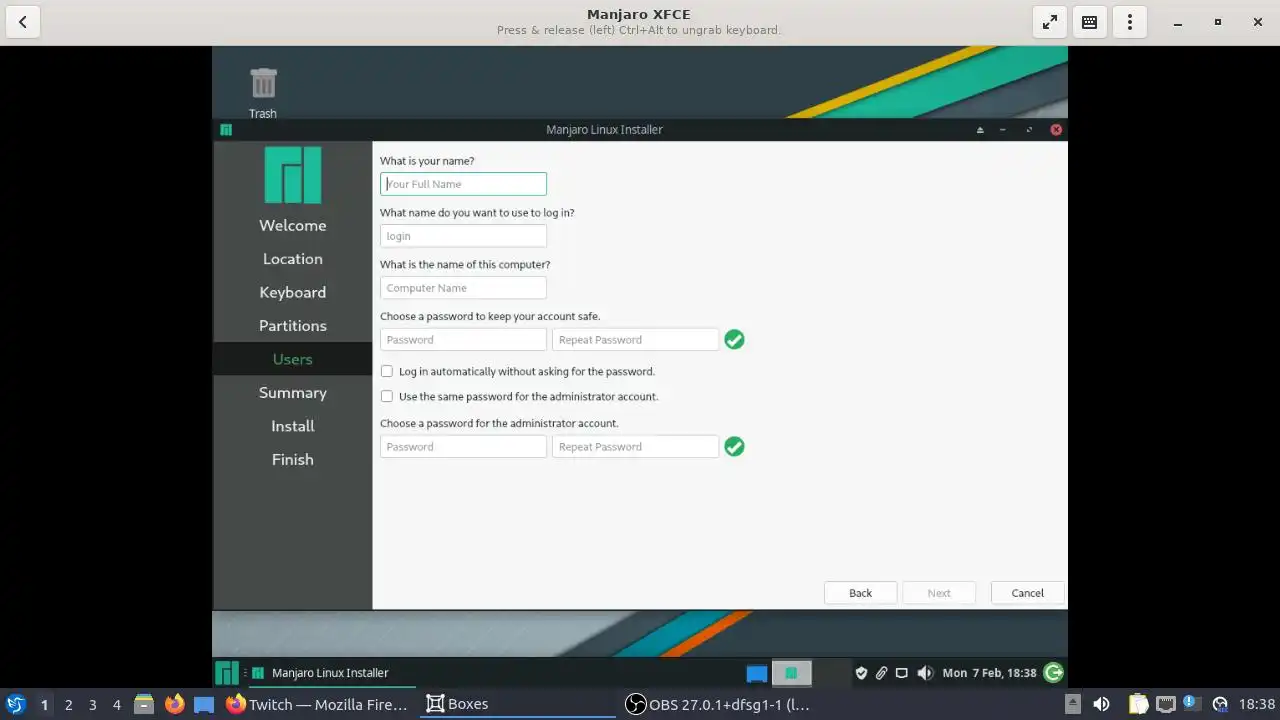
Task: Focus the login name field
Action: point(463,236)
